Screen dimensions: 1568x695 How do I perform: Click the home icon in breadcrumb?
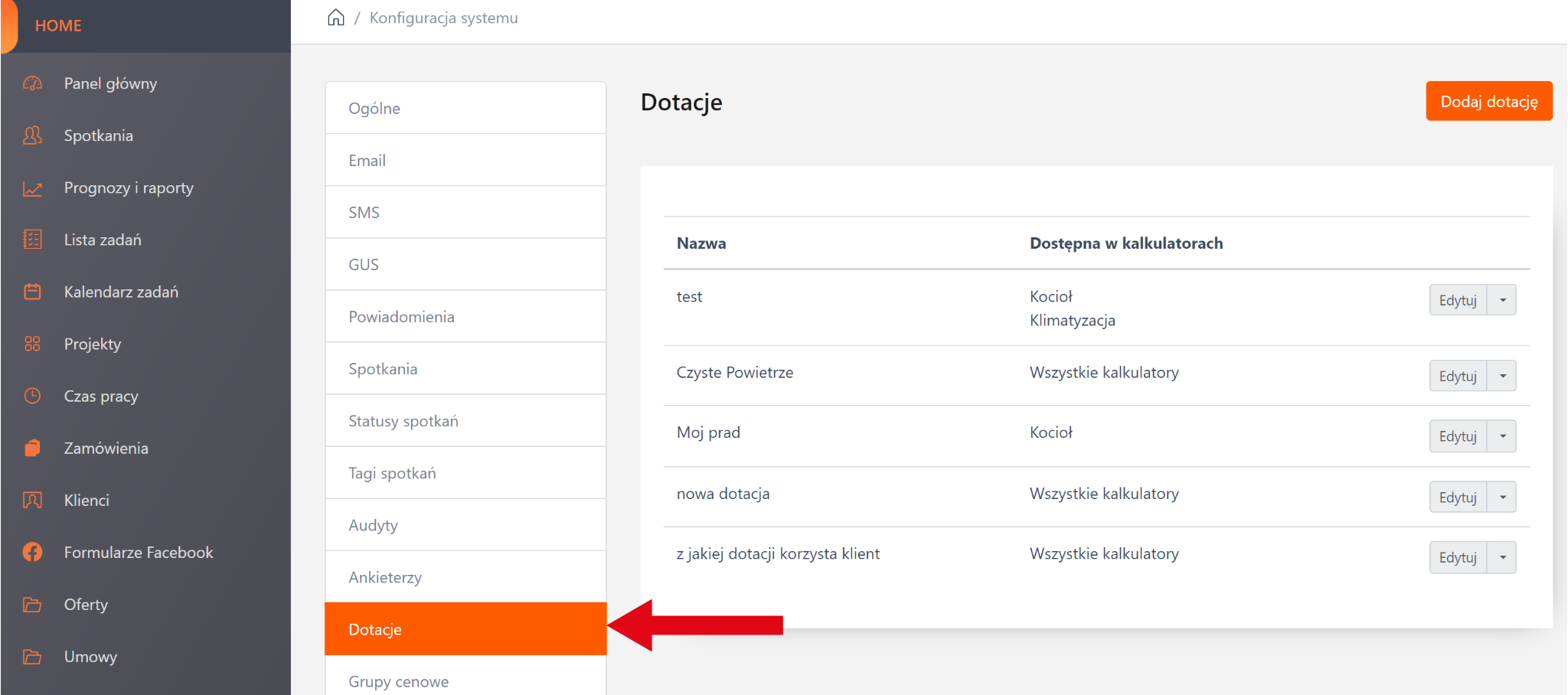click(335, 18)
